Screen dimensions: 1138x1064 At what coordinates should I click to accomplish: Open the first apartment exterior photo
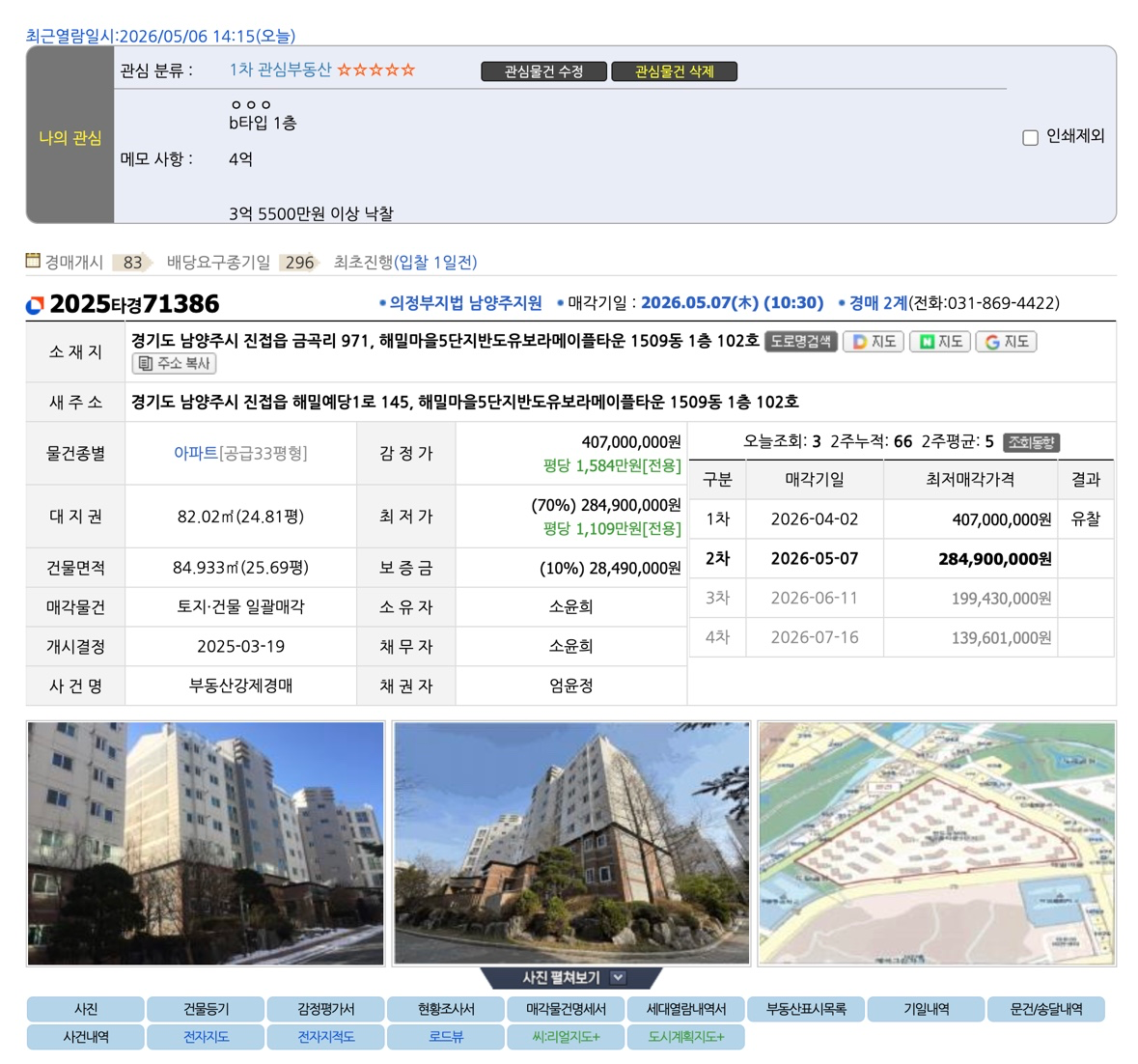(206, 843)
